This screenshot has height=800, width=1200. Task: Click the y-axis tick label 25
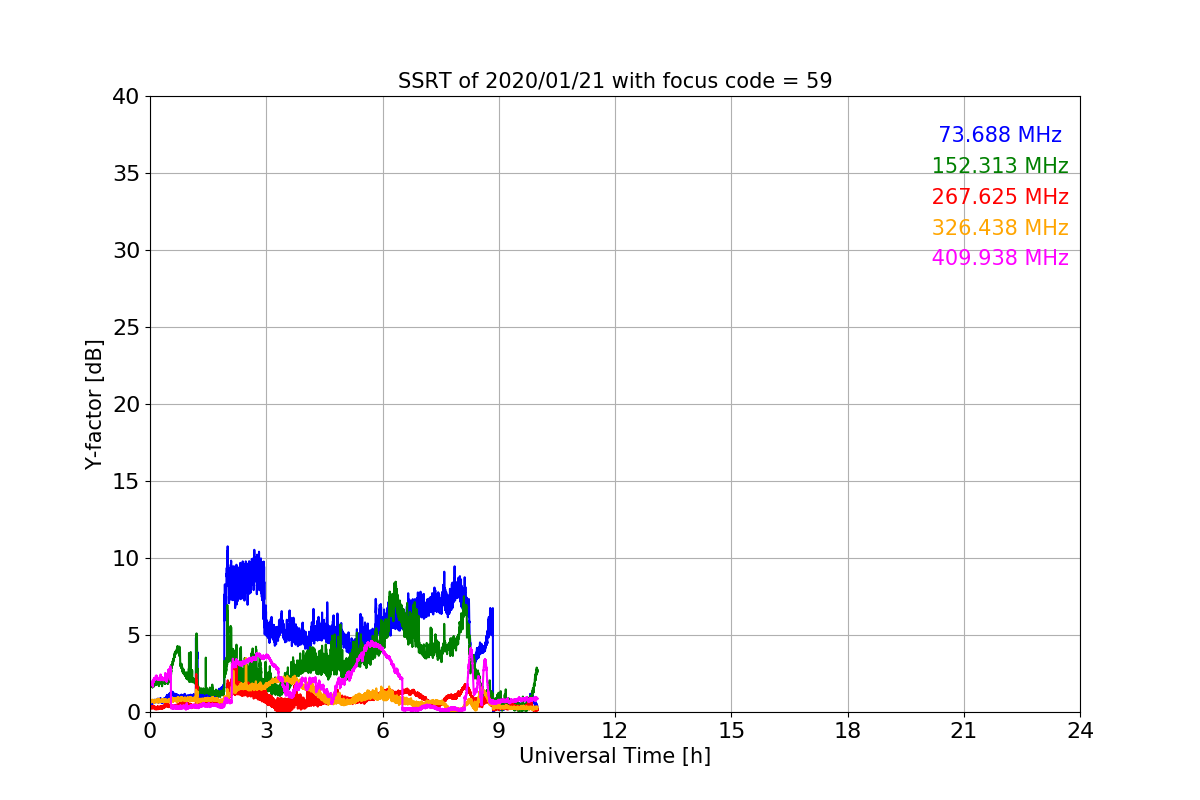(x=127, y=328)
